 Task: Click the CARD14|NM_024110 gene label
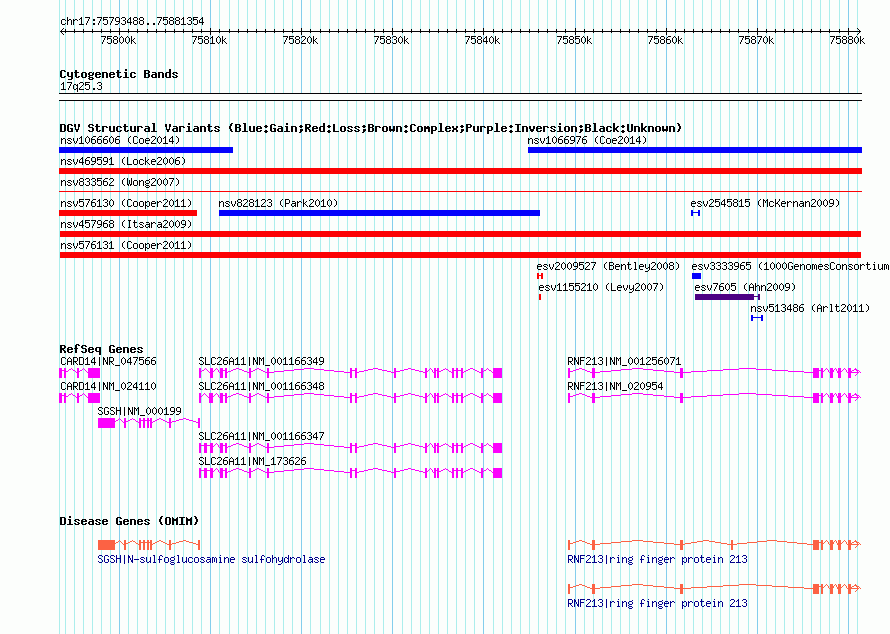point(108,386)
